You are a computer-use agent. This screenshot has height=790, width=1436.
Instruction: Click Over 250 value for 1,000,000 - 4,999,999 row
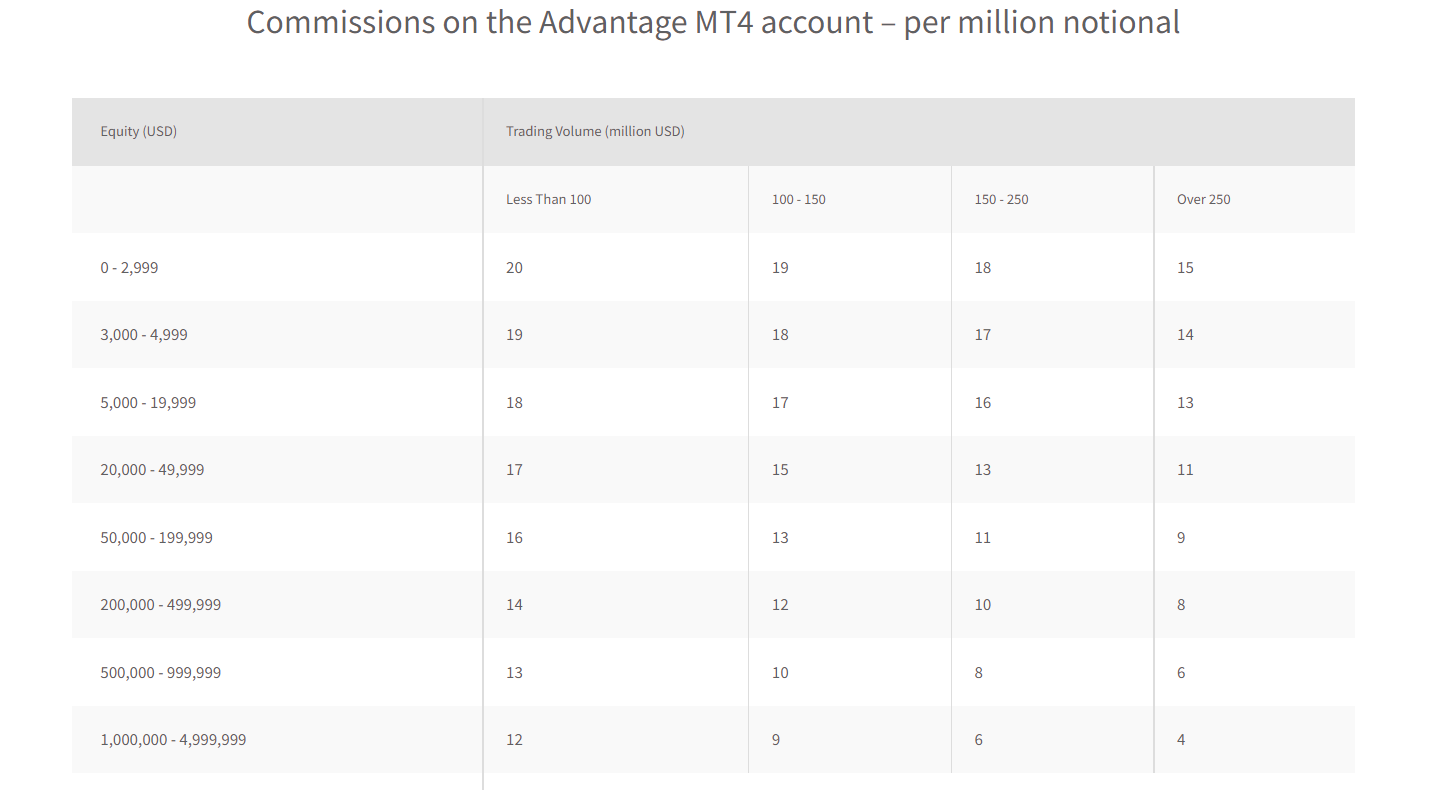coord(1181,739)
